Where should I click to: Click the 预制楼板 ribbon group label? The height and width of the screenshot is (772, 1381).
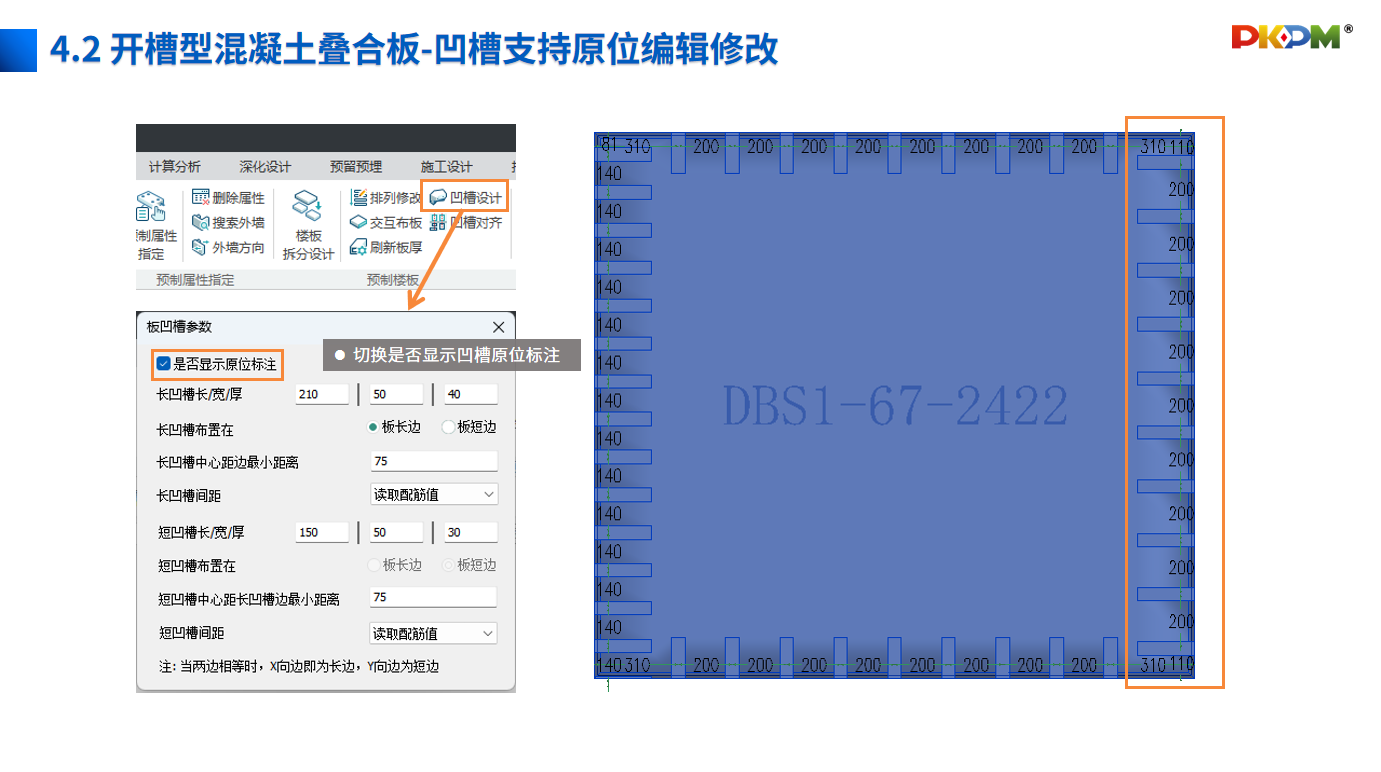pyautogui.click(x=393, y=280)
